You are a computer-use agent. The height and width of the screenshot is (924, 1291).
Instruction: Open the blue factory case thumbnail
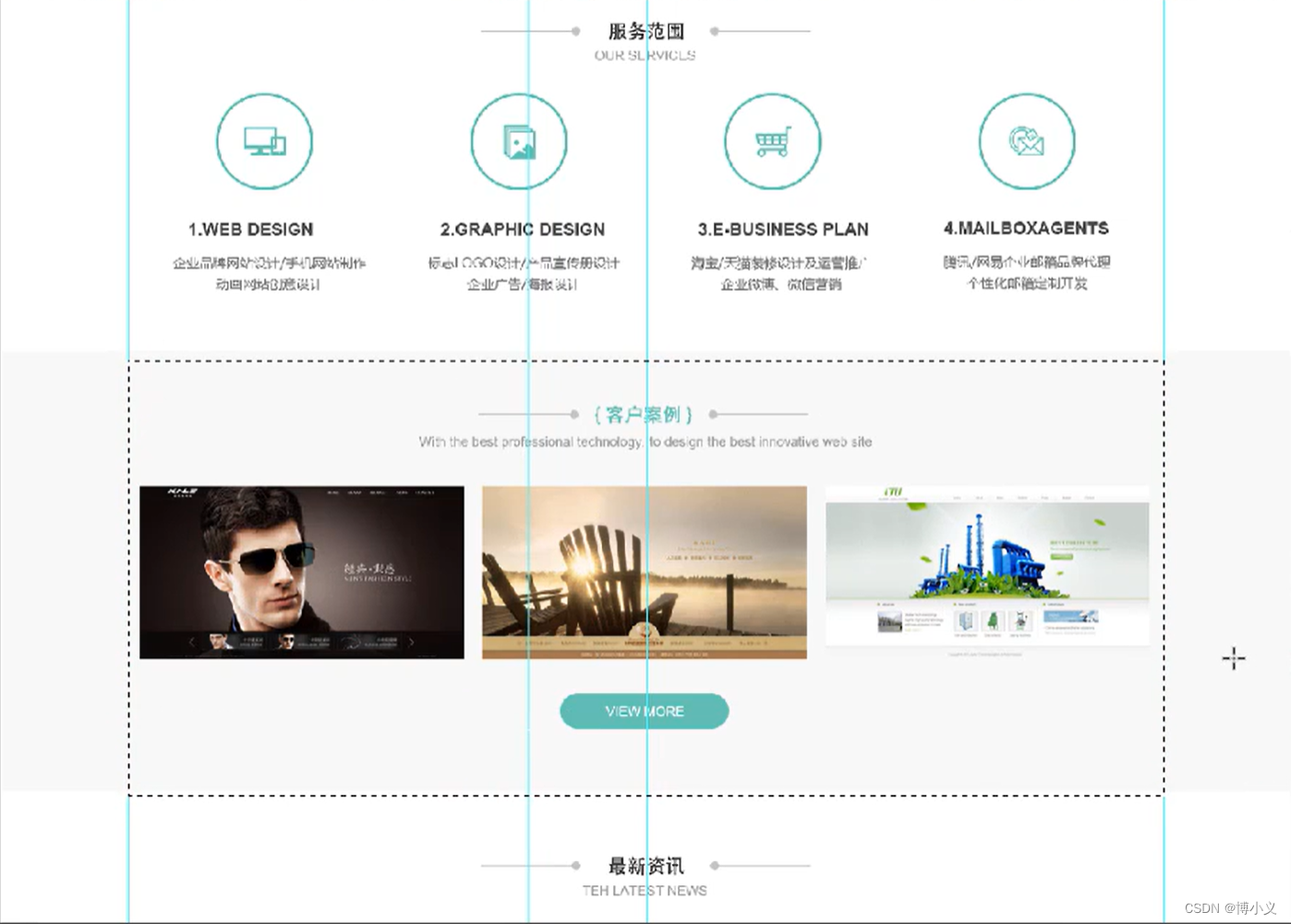pyautogui.click(x=987, y=572)
